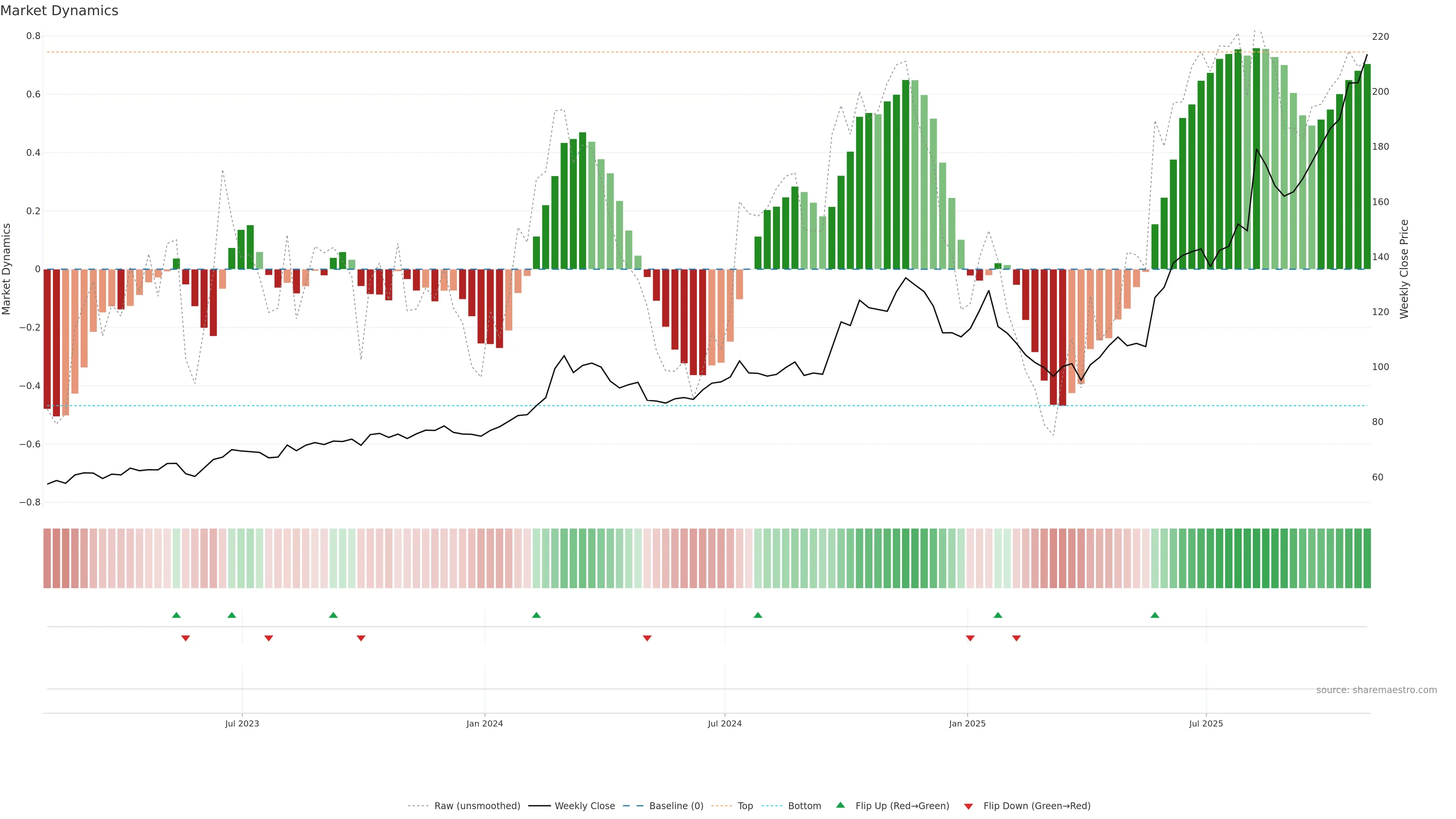Image resolution: width=1456 pixels, height=819 pixels.
Task: Click the first green flip-up marker on timeline
Action: [176, 615]
